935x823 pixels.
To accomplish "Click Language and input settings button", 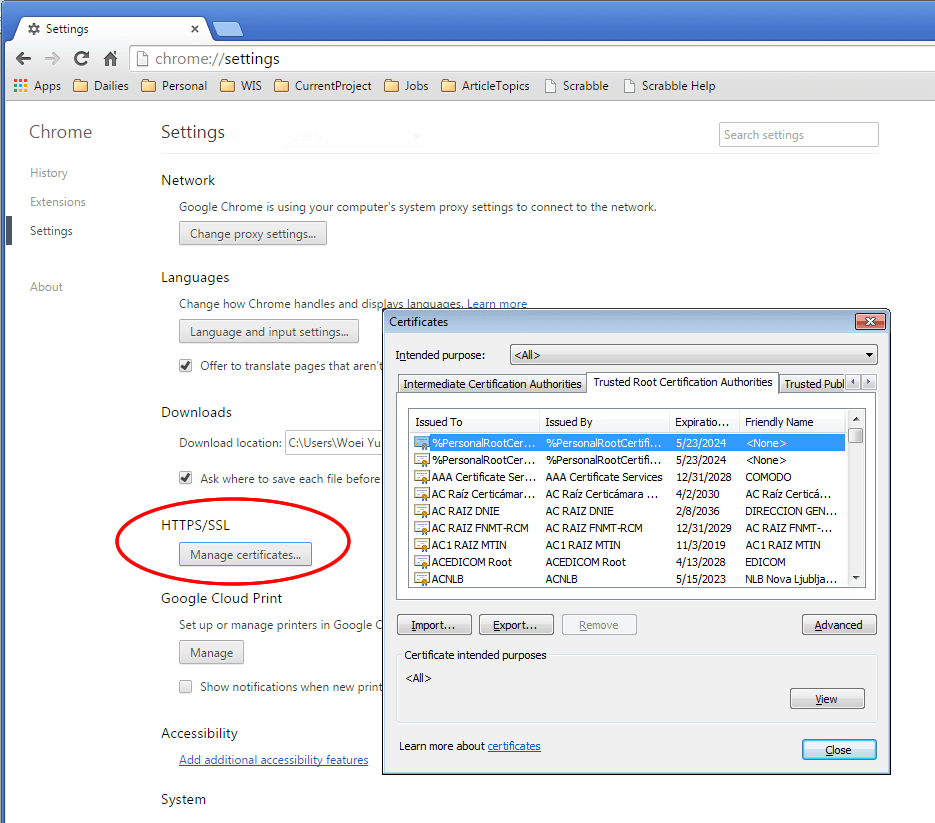I will (269, 331).
